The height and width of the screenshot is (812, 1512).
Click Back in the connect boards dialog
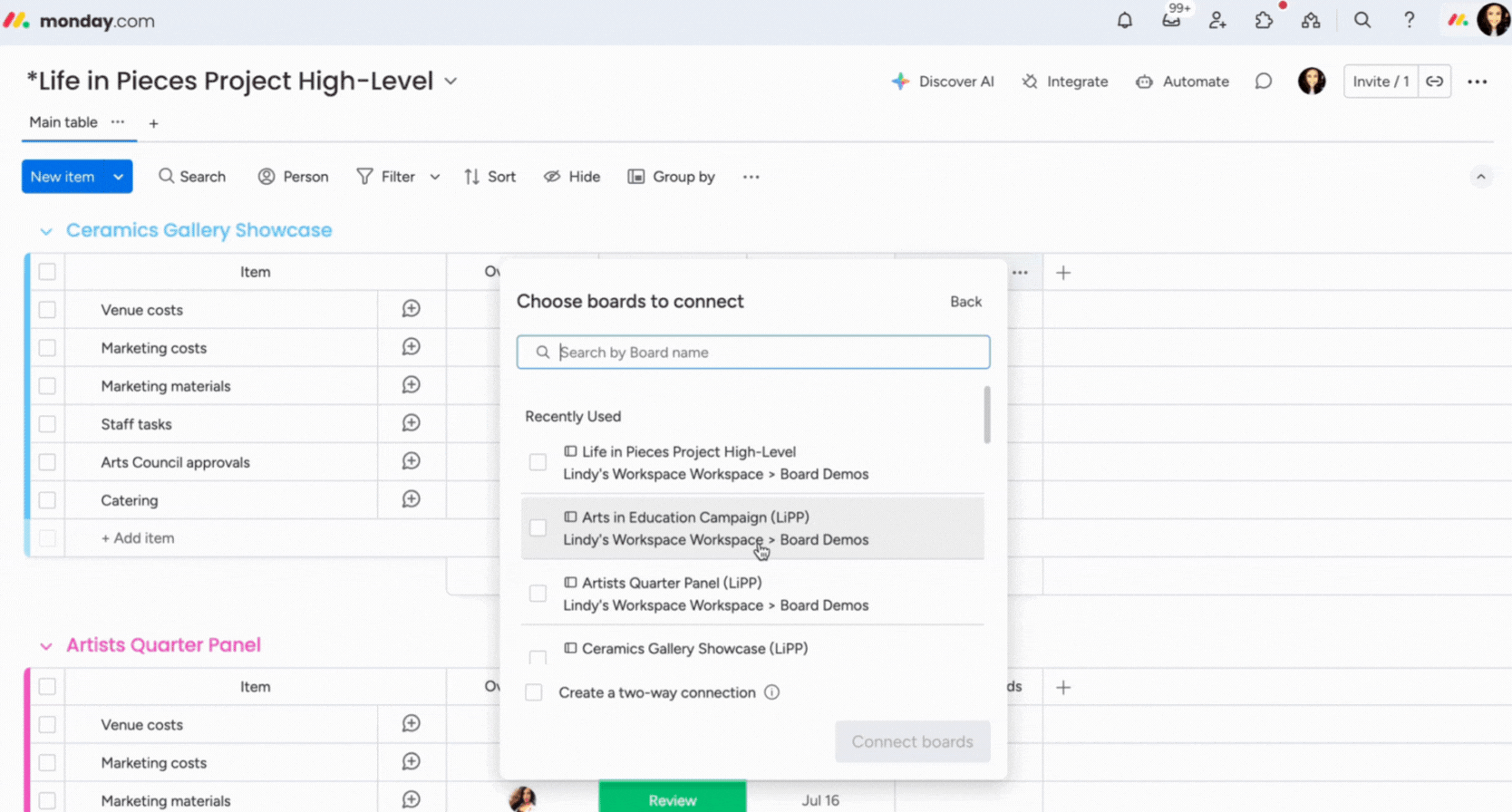[x=965, y=302]
